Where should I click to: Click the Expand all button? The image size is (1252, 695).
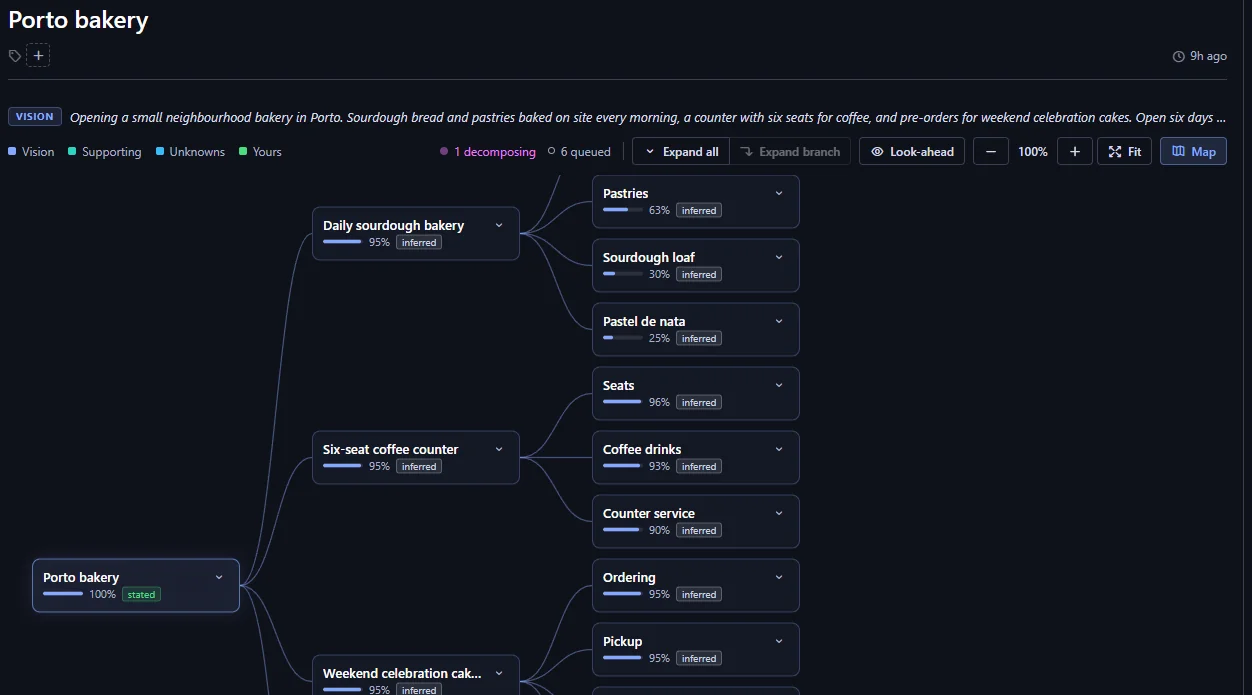[681, 152]
